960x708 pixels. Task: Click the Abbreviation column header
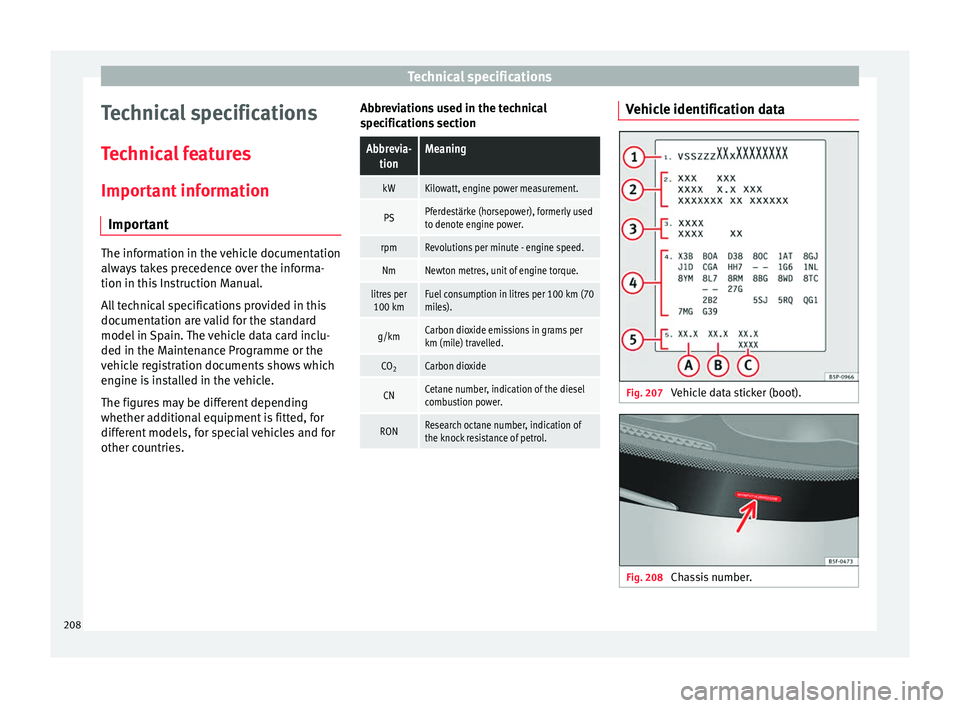389,156
